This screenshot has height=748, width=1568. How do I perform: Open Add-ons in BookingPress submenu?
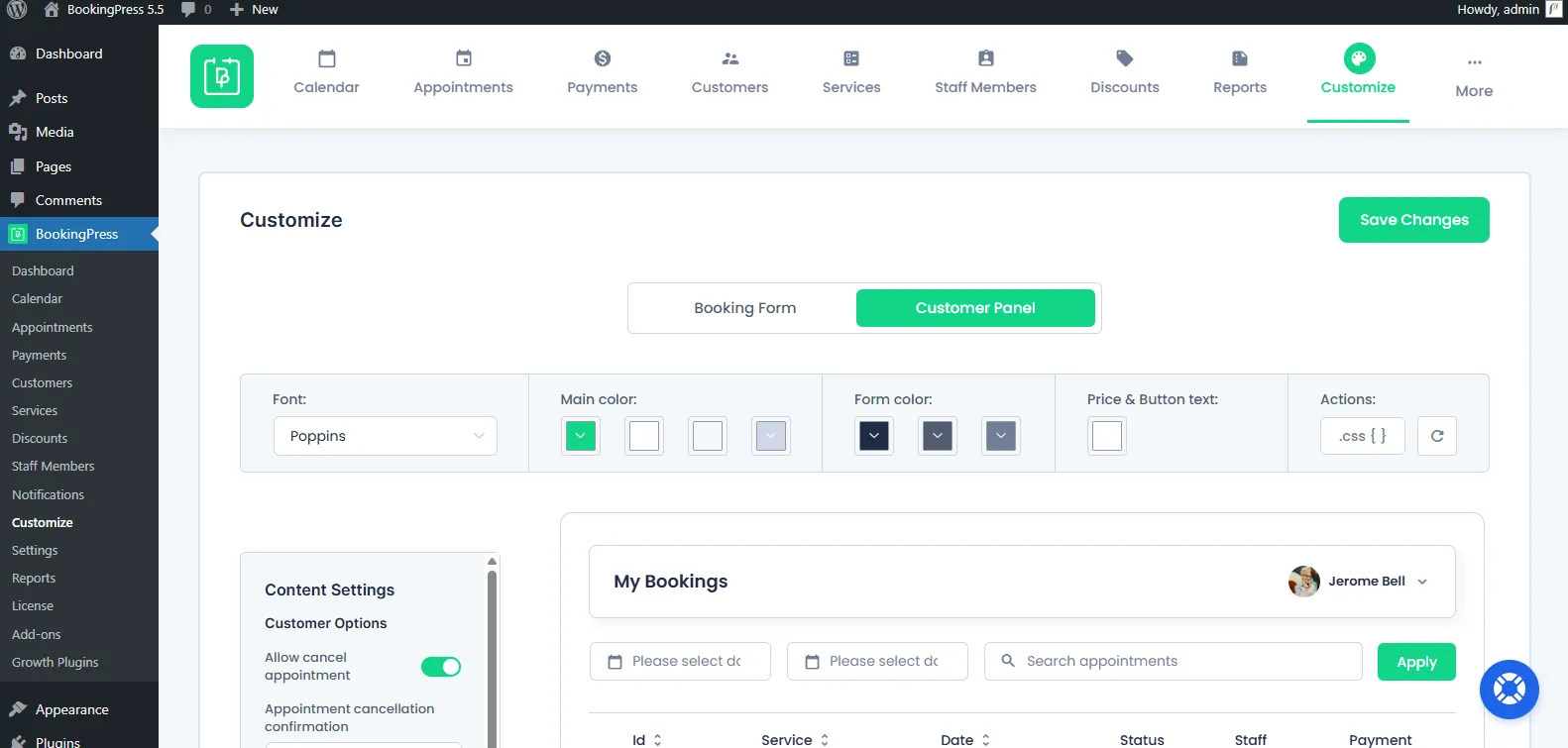[x=37, y=634]
